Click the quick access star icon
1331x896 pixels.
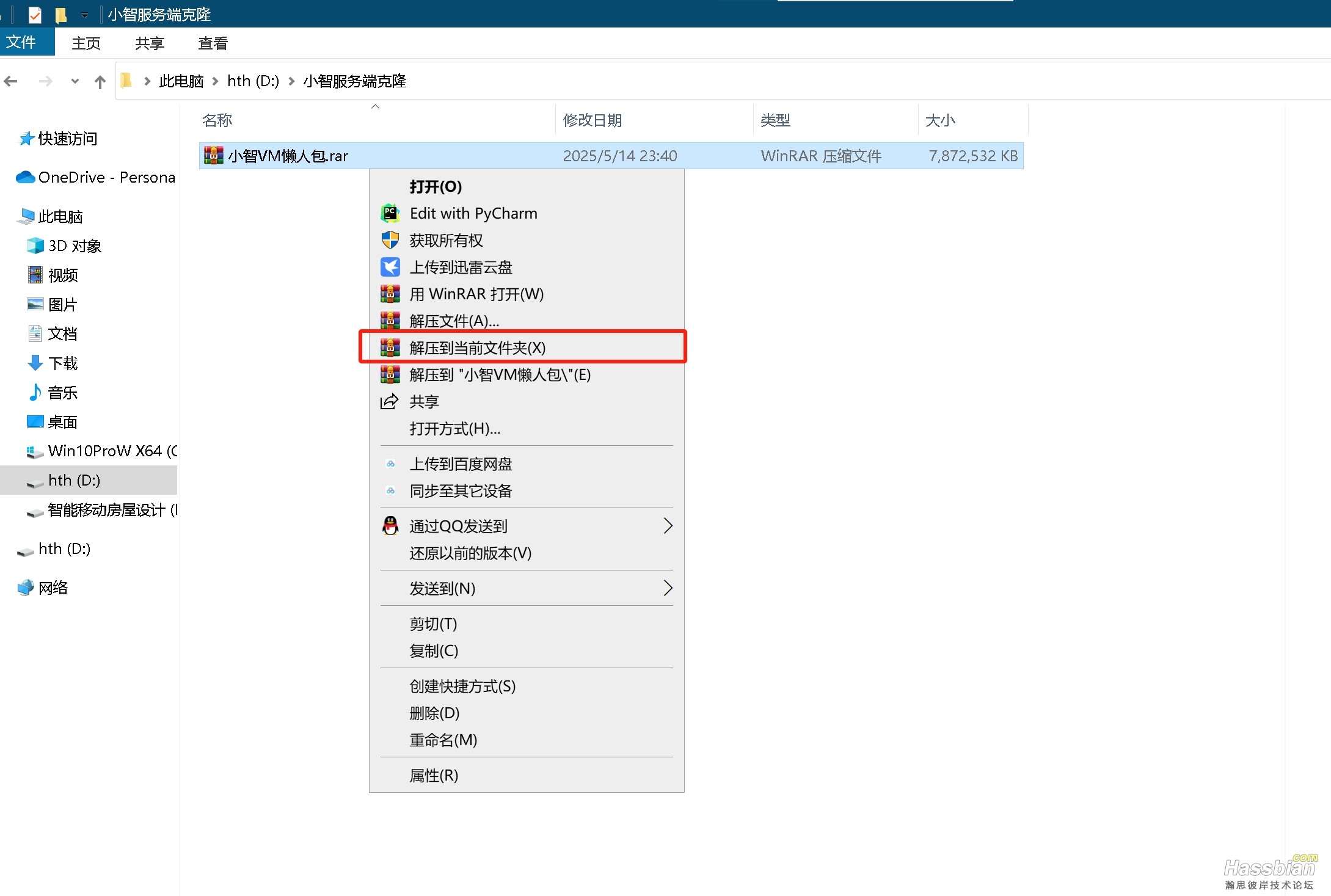(x=26, y=139)
